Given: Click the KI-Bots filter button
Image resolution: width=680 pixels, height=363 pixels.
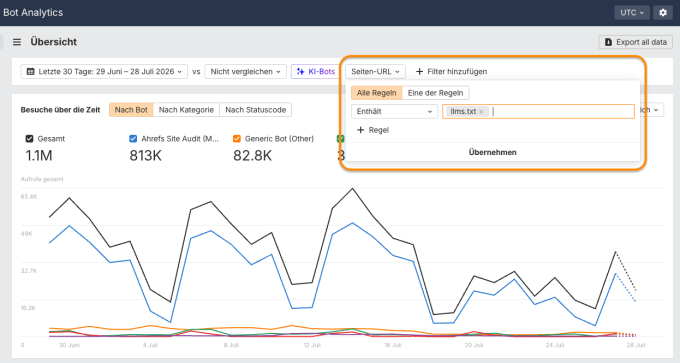Looking at the screenshot, I should click(x=315, y=72).
